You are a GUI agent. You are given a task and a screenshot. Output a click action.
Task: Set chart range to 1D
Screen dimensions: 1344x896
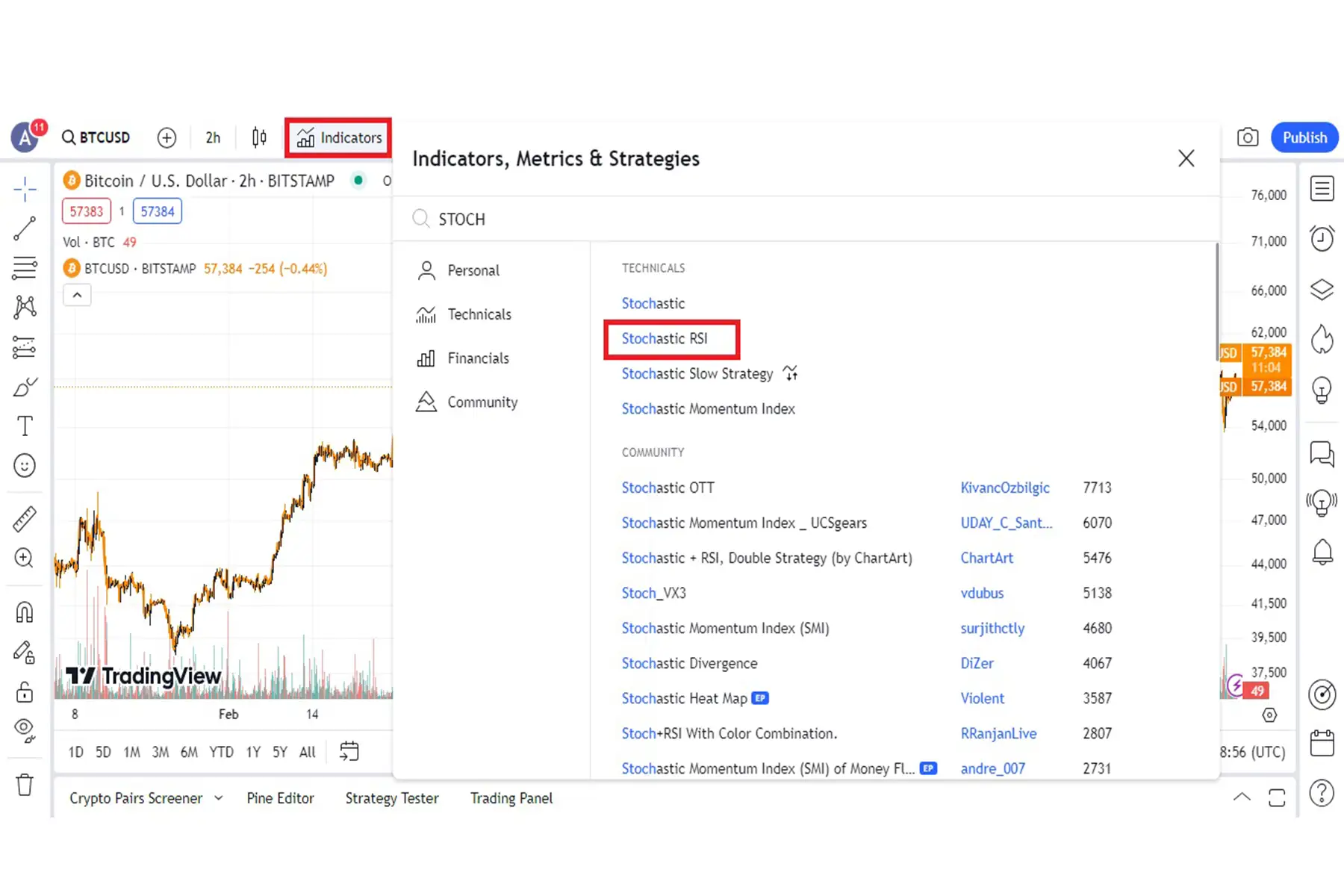76,752
